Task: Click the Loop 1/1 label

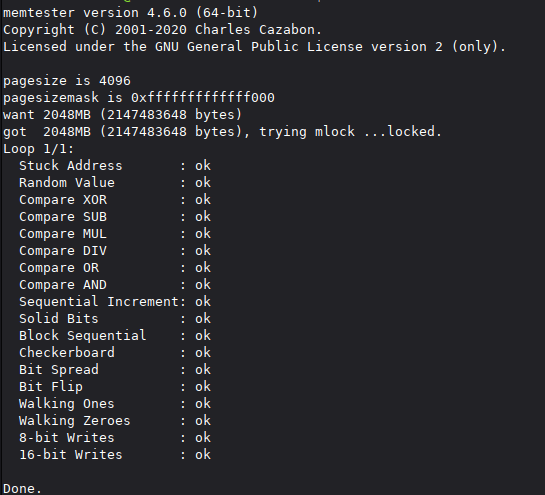Action: click(39, 149)
